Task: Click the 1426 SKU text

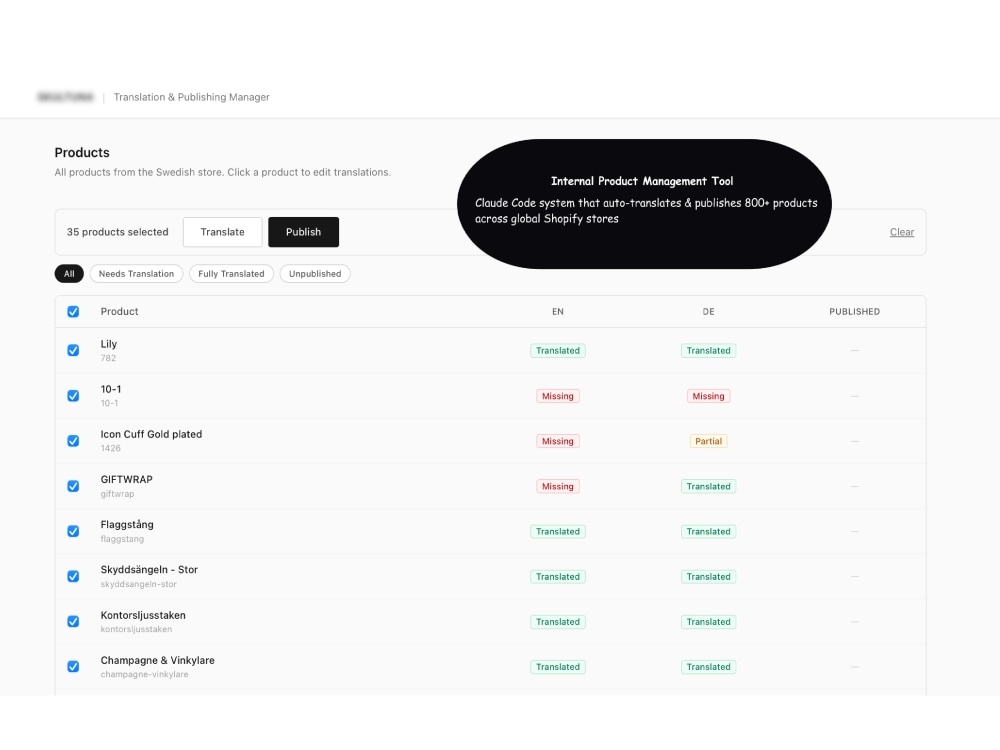Action: (x=110, y=448)
